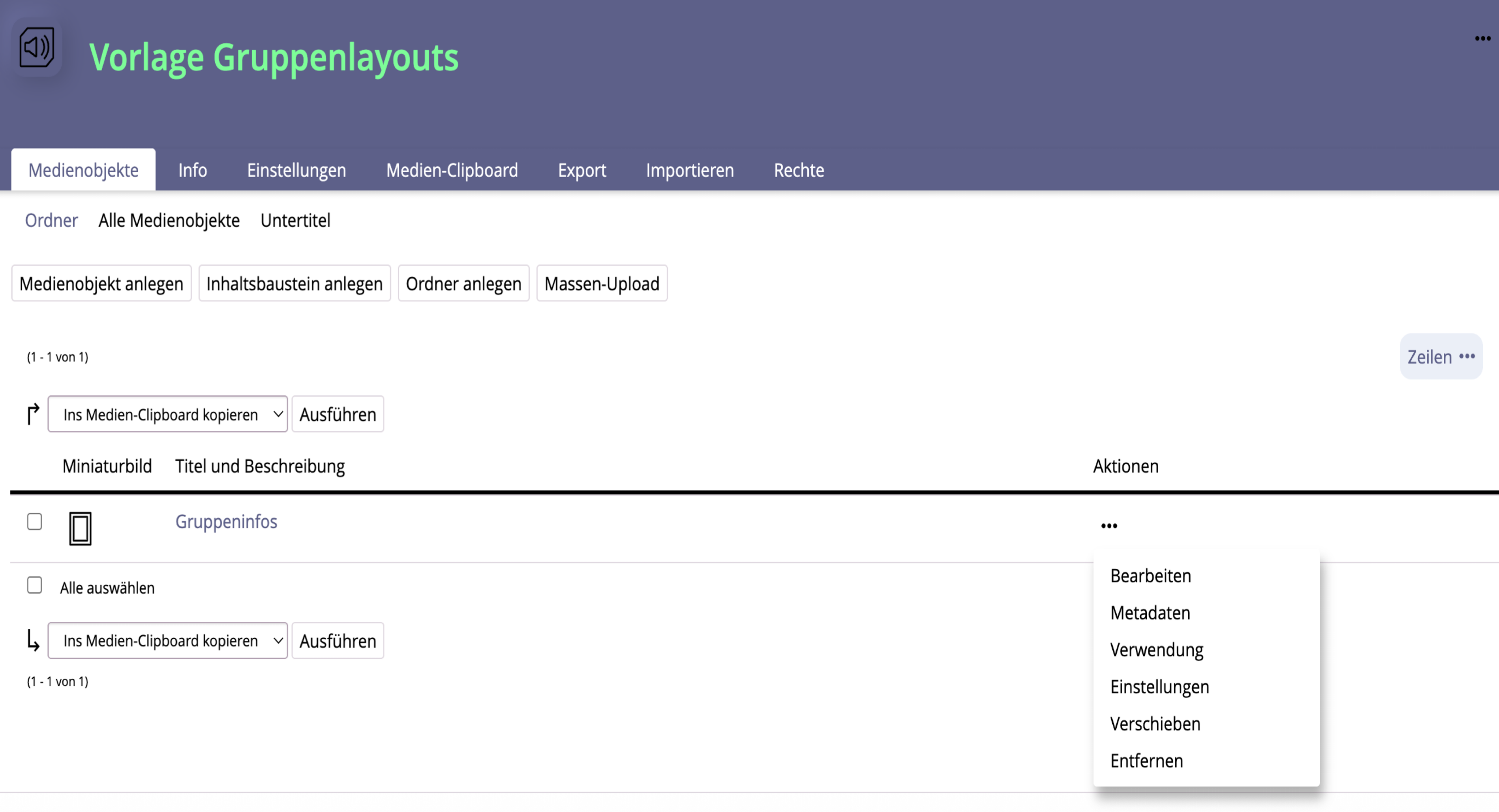Click the top Ausführen button
1499x812 pixels.
338,414
